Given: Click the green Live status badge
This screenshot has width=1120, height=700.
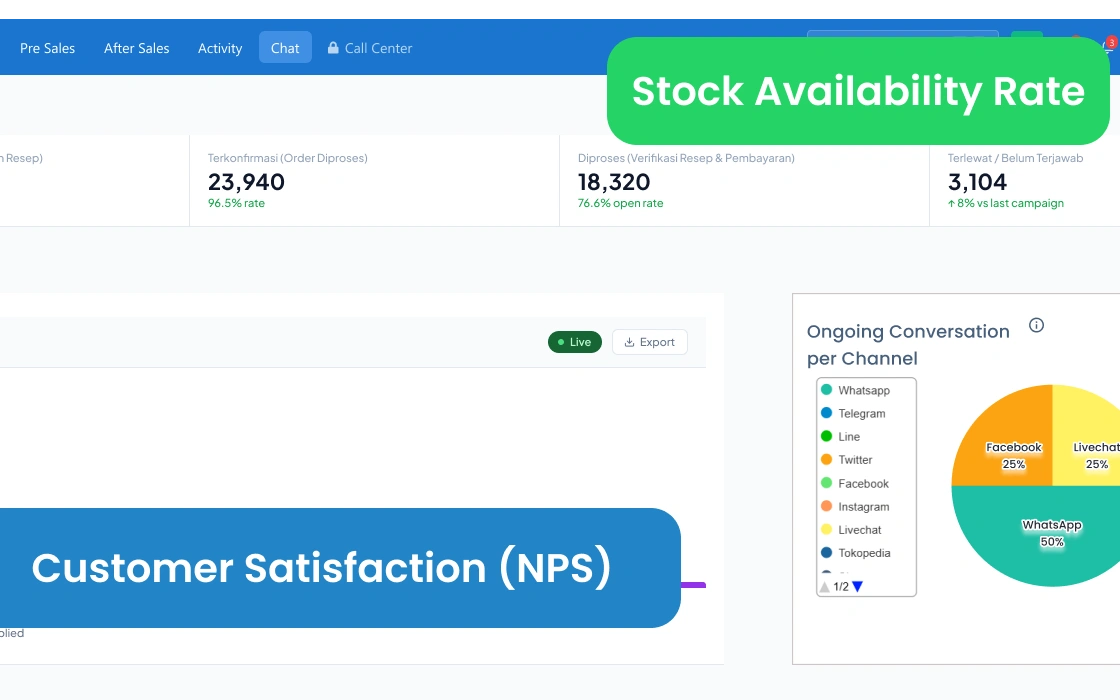Looking at the screenshot, I should [574, 342].
